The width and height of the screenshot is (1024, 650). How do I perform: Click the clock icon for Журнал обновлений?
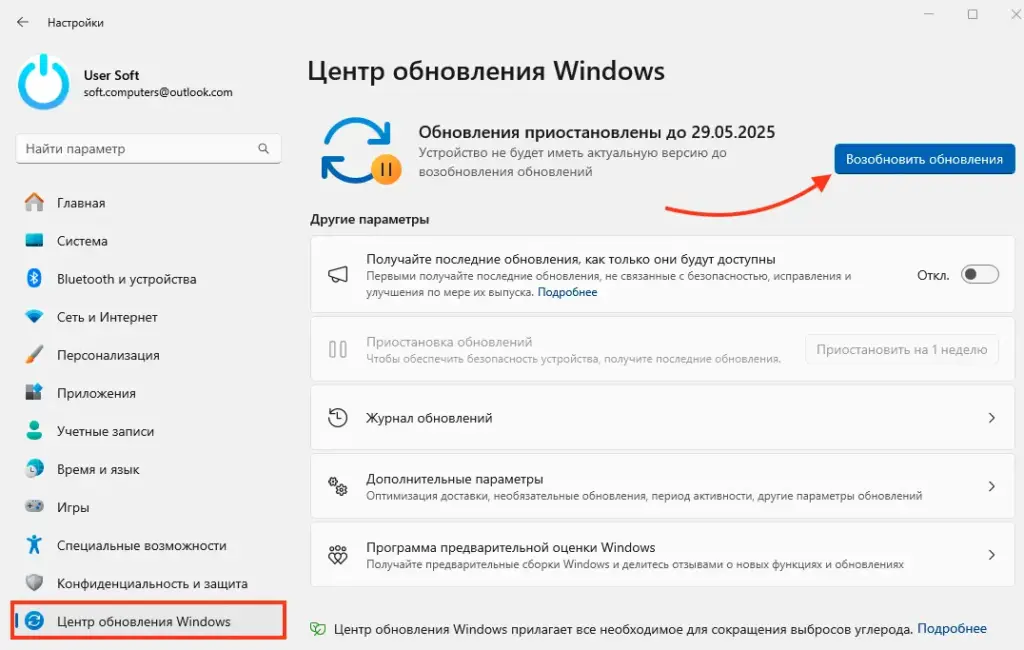click(338, 417)
